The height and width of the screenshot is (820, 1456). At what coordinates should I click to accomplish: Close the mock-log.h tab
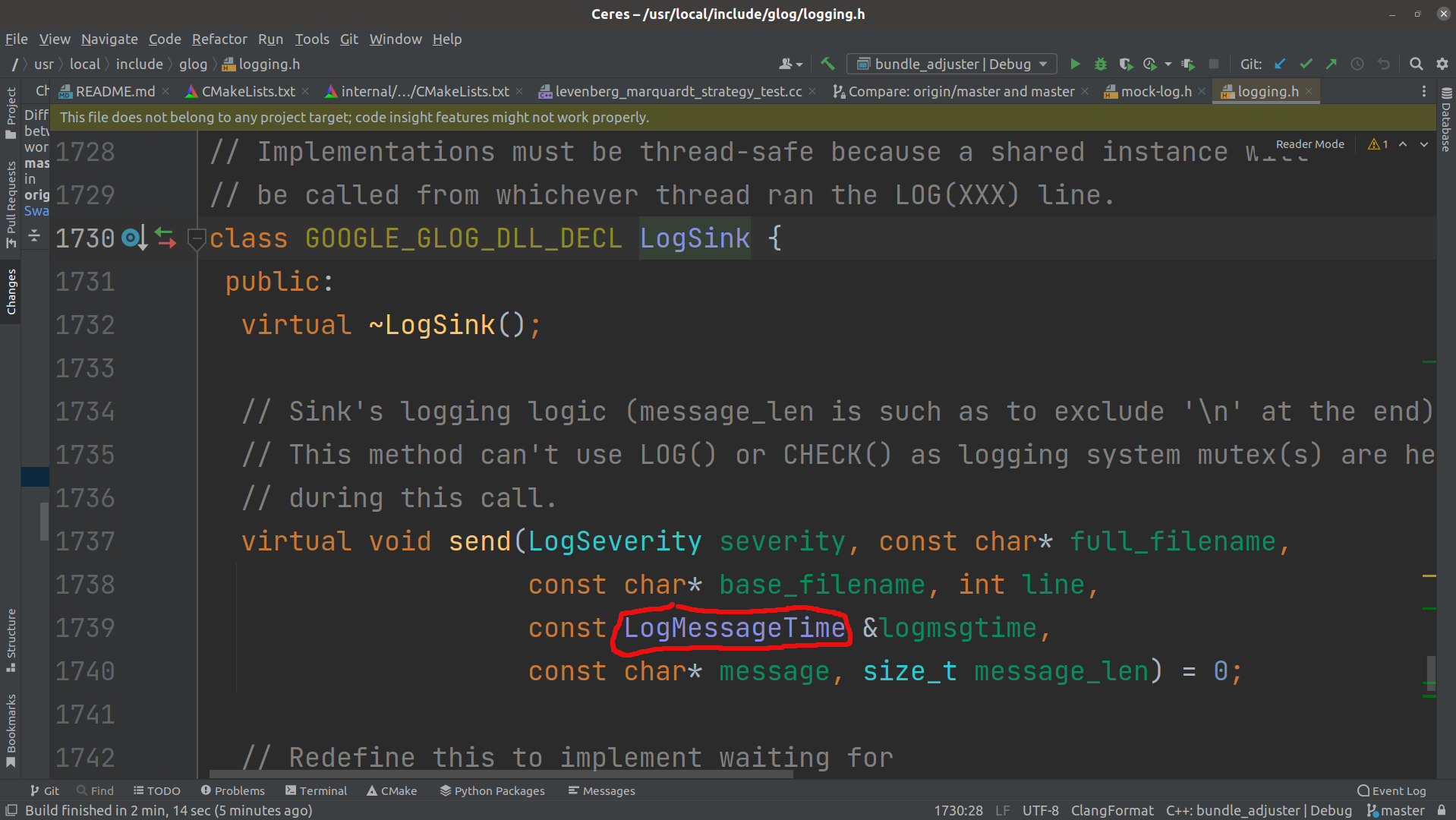click(1202, 91)
